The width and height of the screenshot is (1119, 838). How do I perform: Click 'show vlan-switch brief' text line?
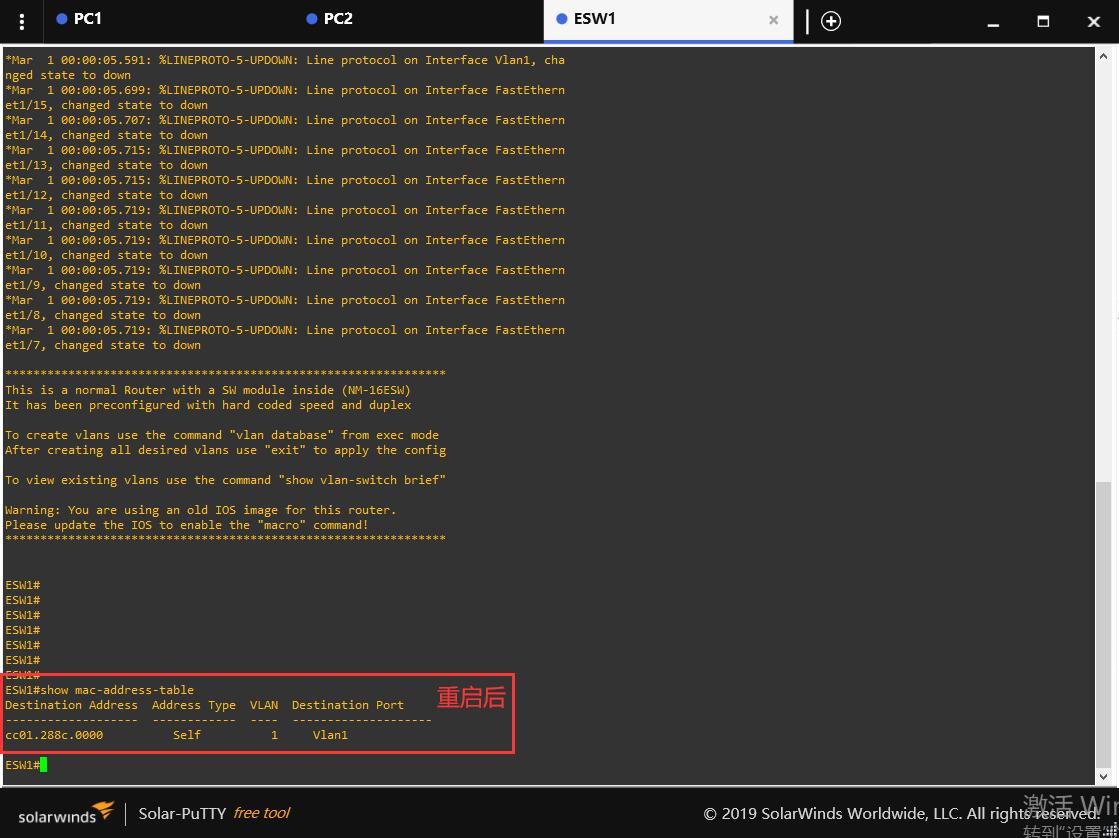(226, 480)
